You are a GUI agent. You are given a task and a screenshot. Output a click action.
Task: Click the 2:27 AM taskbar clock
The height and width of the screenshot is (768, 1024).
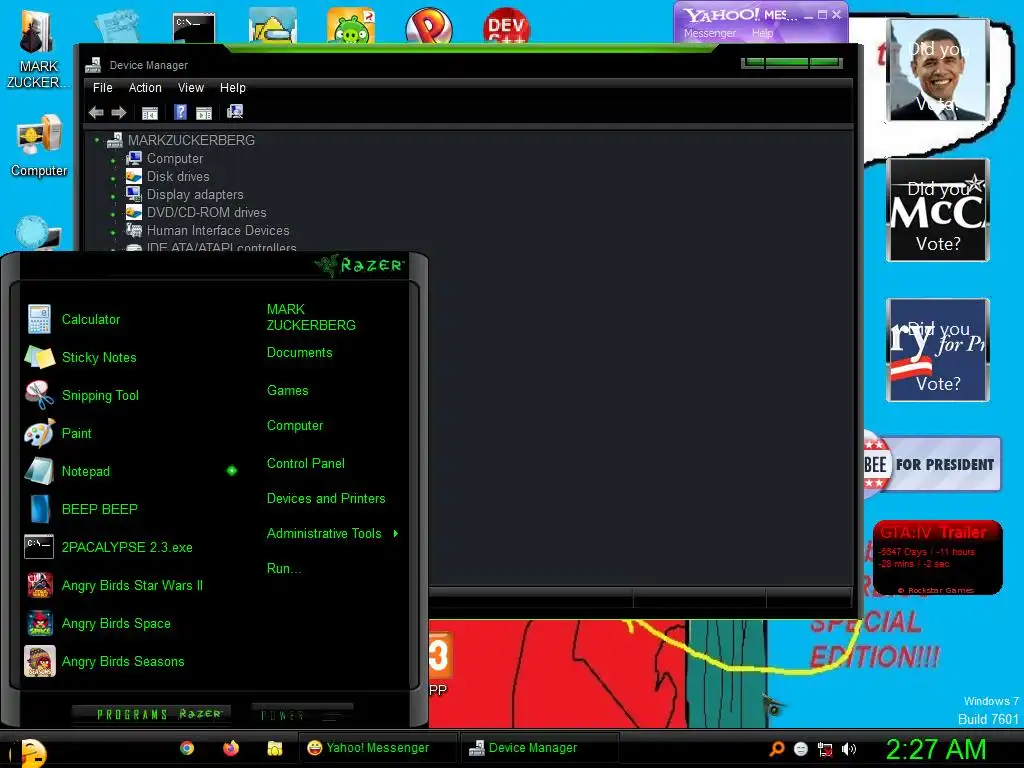coord(936,749)
